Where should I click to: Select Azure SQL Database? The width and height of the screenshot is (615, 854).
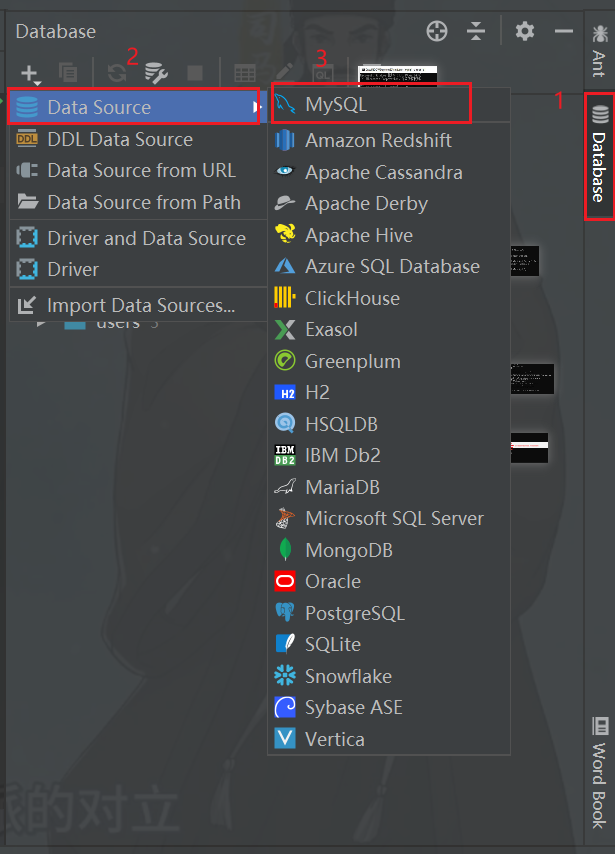389,266
